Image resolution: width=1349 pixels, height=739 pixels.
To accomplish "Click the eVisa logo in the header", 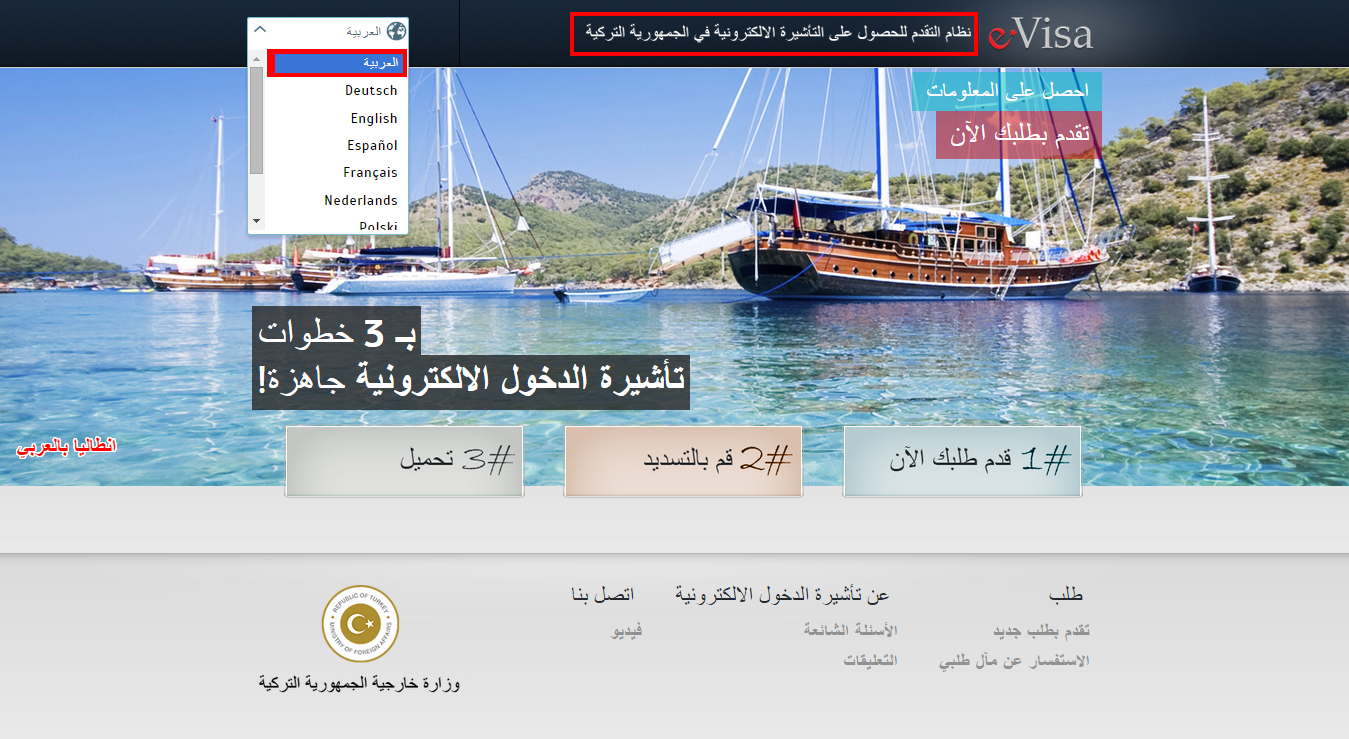I will pos(1040,34).
